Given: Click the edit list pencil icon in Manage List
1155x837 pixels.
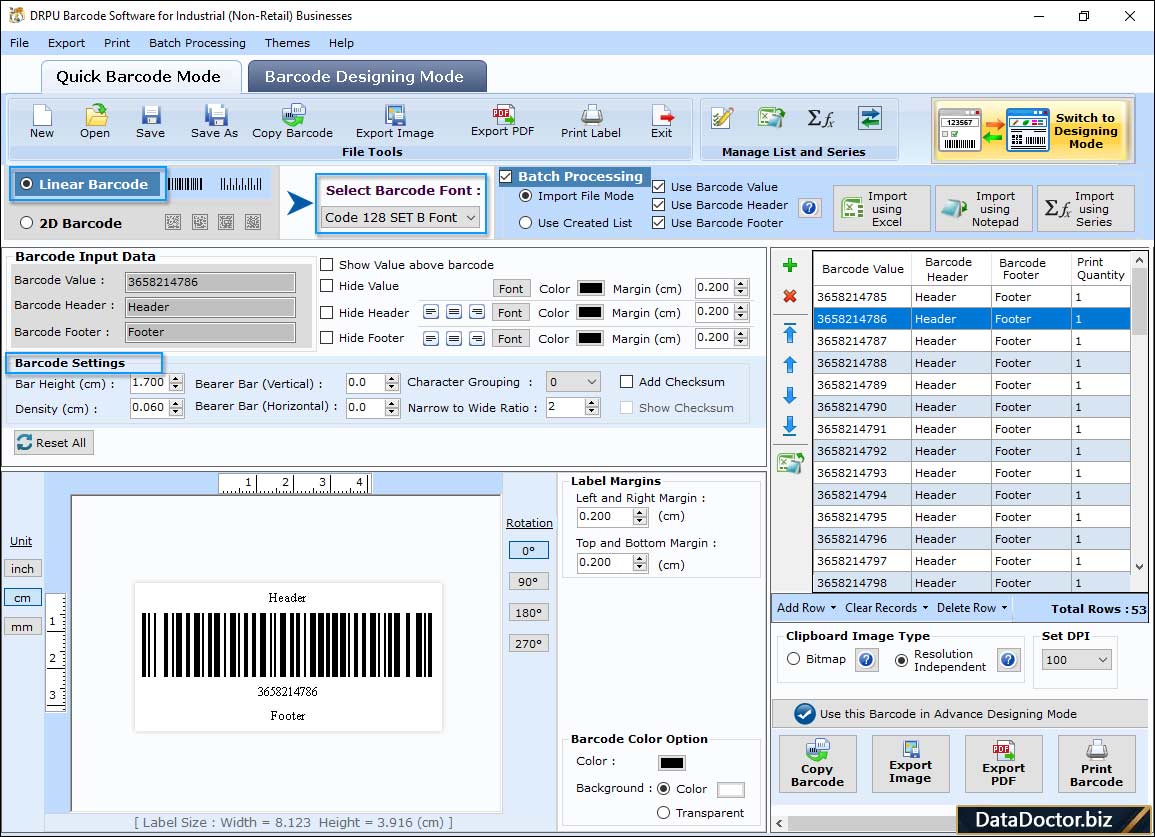Looking at the screenshot, I should (722, 118).
